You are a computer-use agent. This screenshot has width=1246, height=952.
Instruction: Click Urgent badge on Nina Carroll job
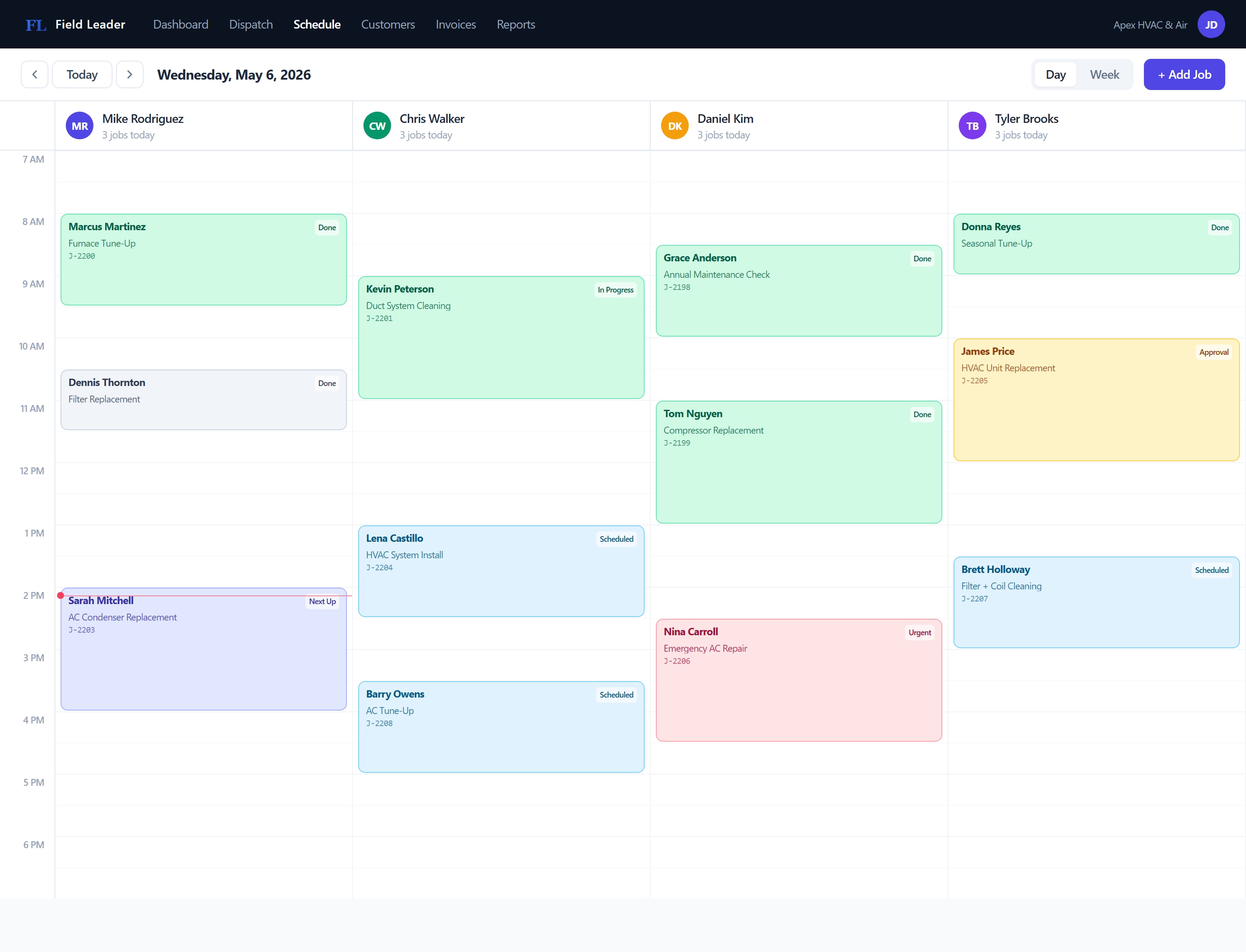click(x=920, y=633)
